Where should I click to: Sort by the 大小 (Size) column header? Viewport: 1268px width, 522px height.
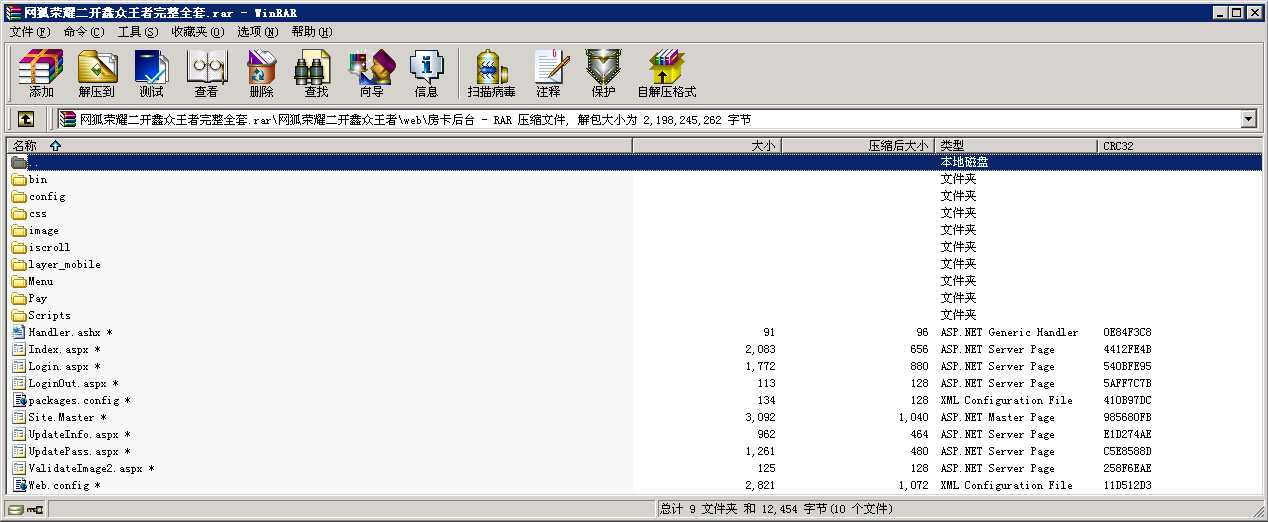pos(707,146)
